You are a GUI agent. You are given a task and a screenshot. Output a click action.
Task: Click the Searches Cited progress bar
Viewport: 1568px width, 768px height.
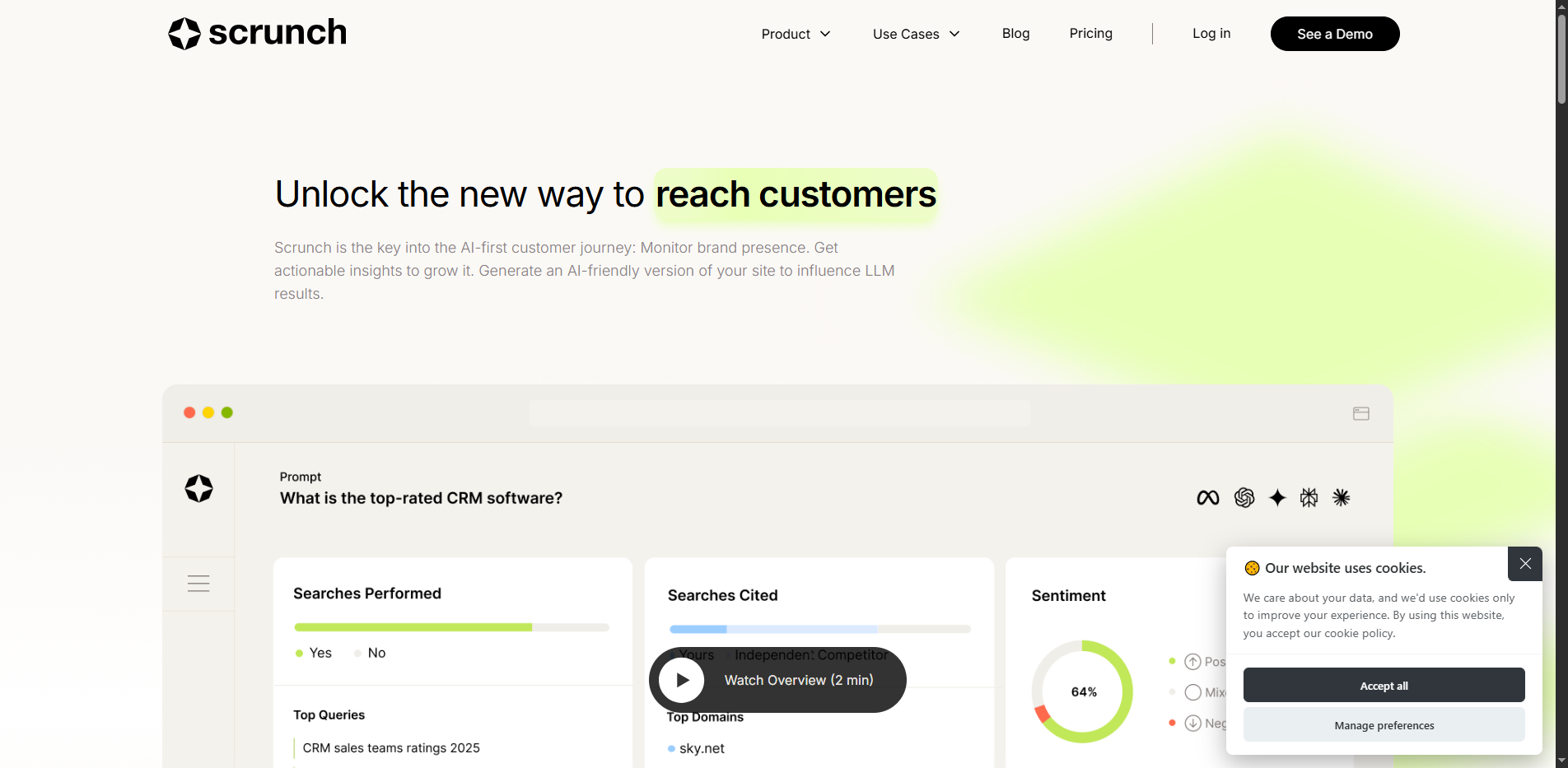[x=820, y=629]
